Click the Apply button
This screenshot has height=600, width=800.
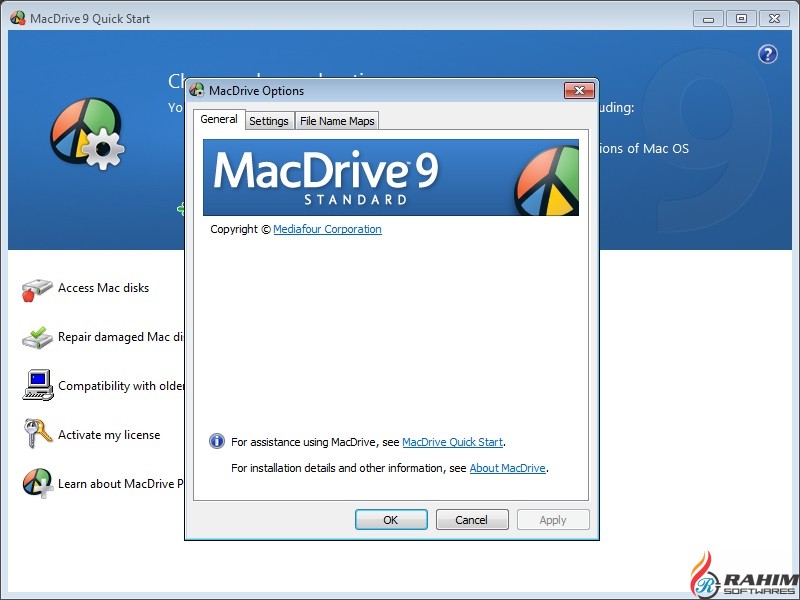pyautogui.click(x=553, y=519)
